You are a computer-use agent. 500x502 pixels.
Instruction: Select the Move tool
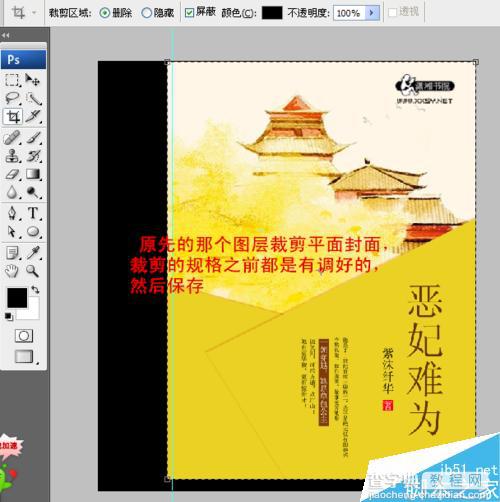tap(33, 80)
